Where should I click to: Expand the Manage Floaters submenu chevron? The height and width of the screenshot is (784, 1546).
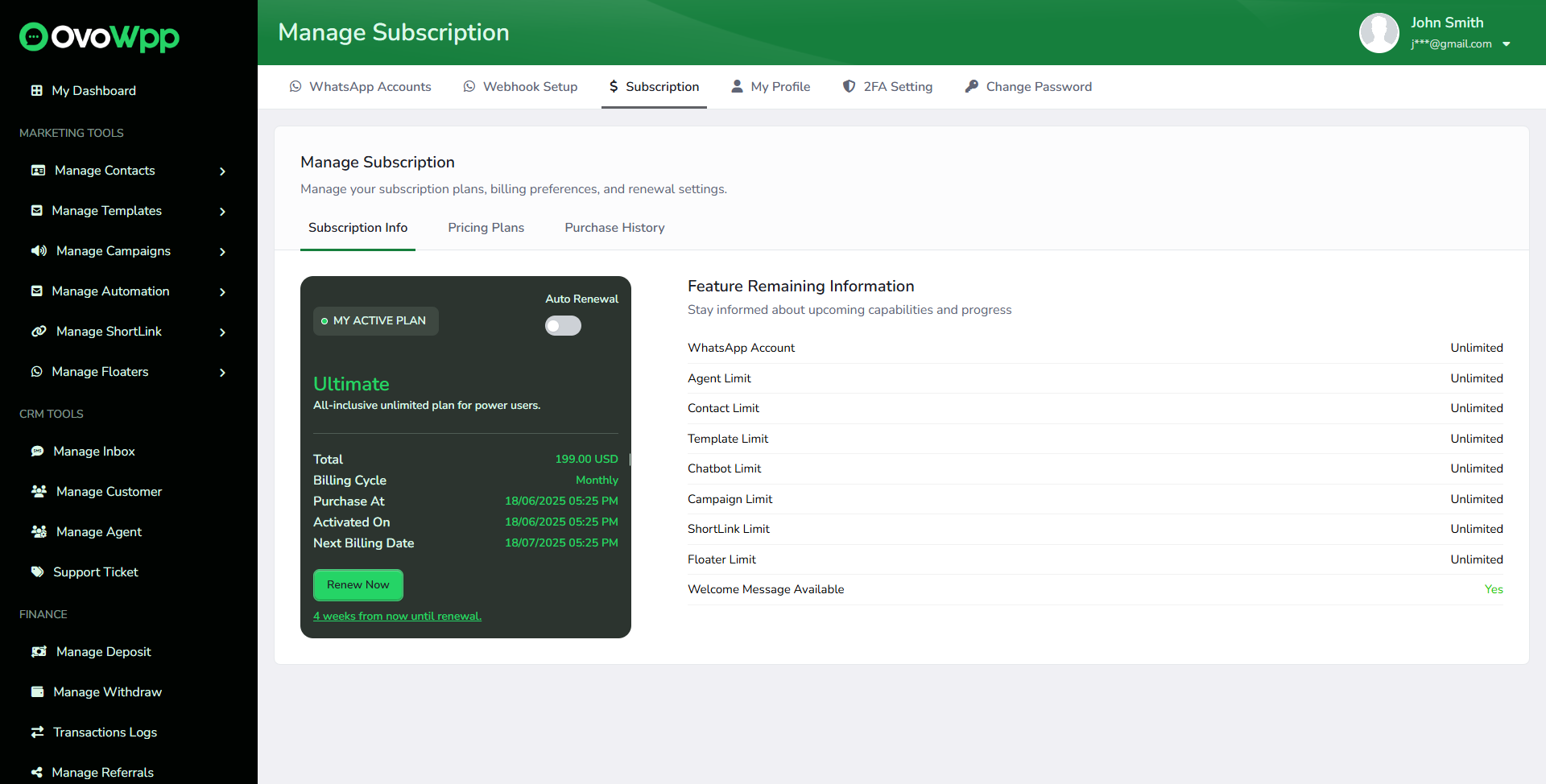pos(223,373)
